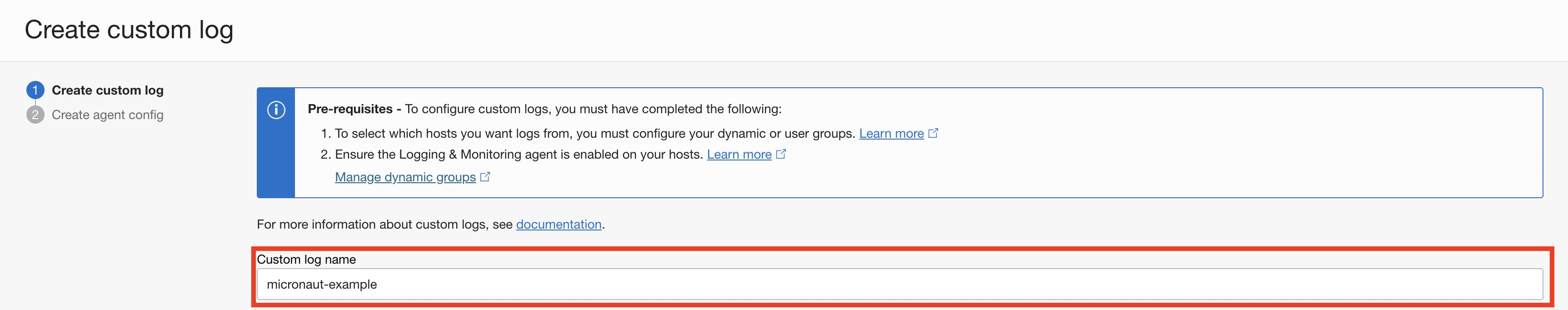Screen dimensions: 1568x310
Task: Click external-link icon beside Manage dynamic groups
Action: (485, 177)
